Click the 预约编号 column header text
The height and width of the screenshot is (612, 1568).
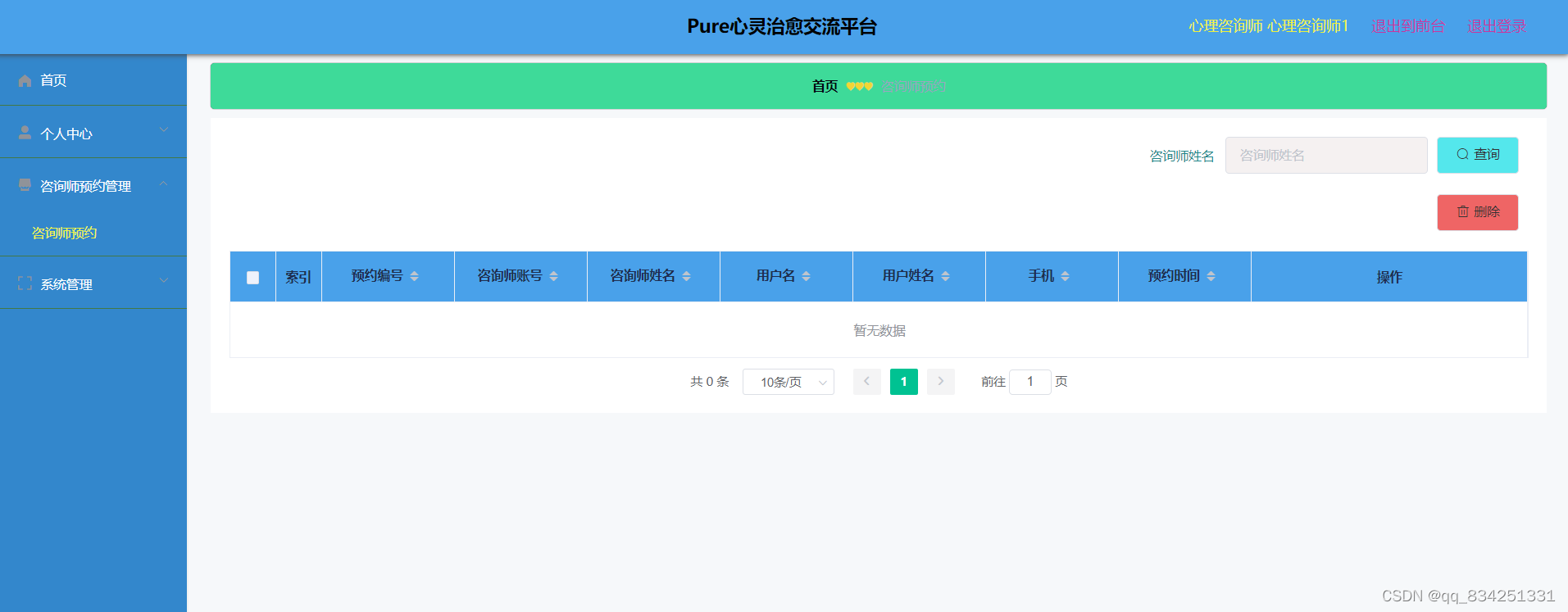pos(377,276)
